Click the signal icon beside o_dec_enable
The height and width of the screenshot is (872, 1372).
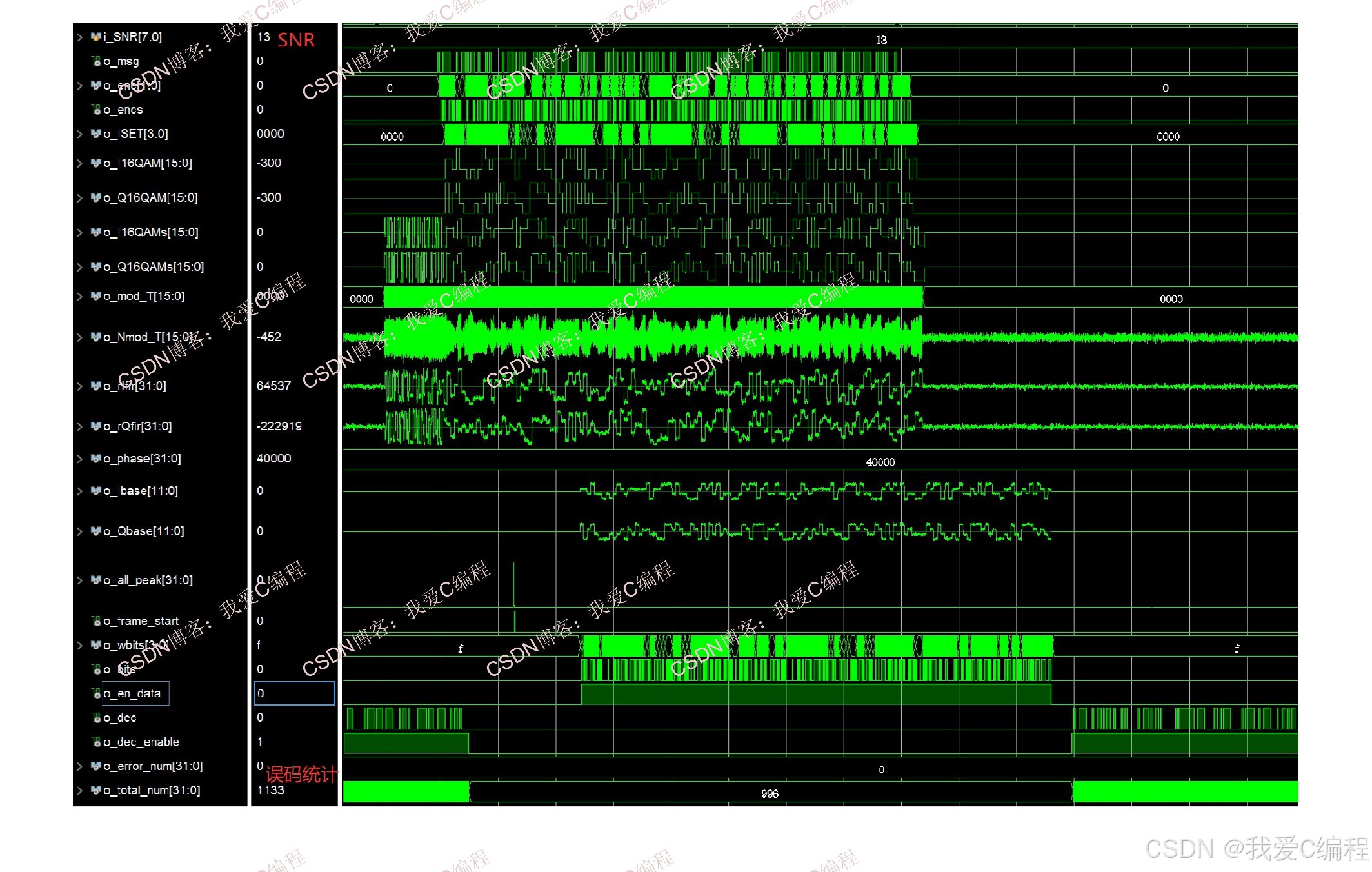pyautogui.click(x=96, y=742)
